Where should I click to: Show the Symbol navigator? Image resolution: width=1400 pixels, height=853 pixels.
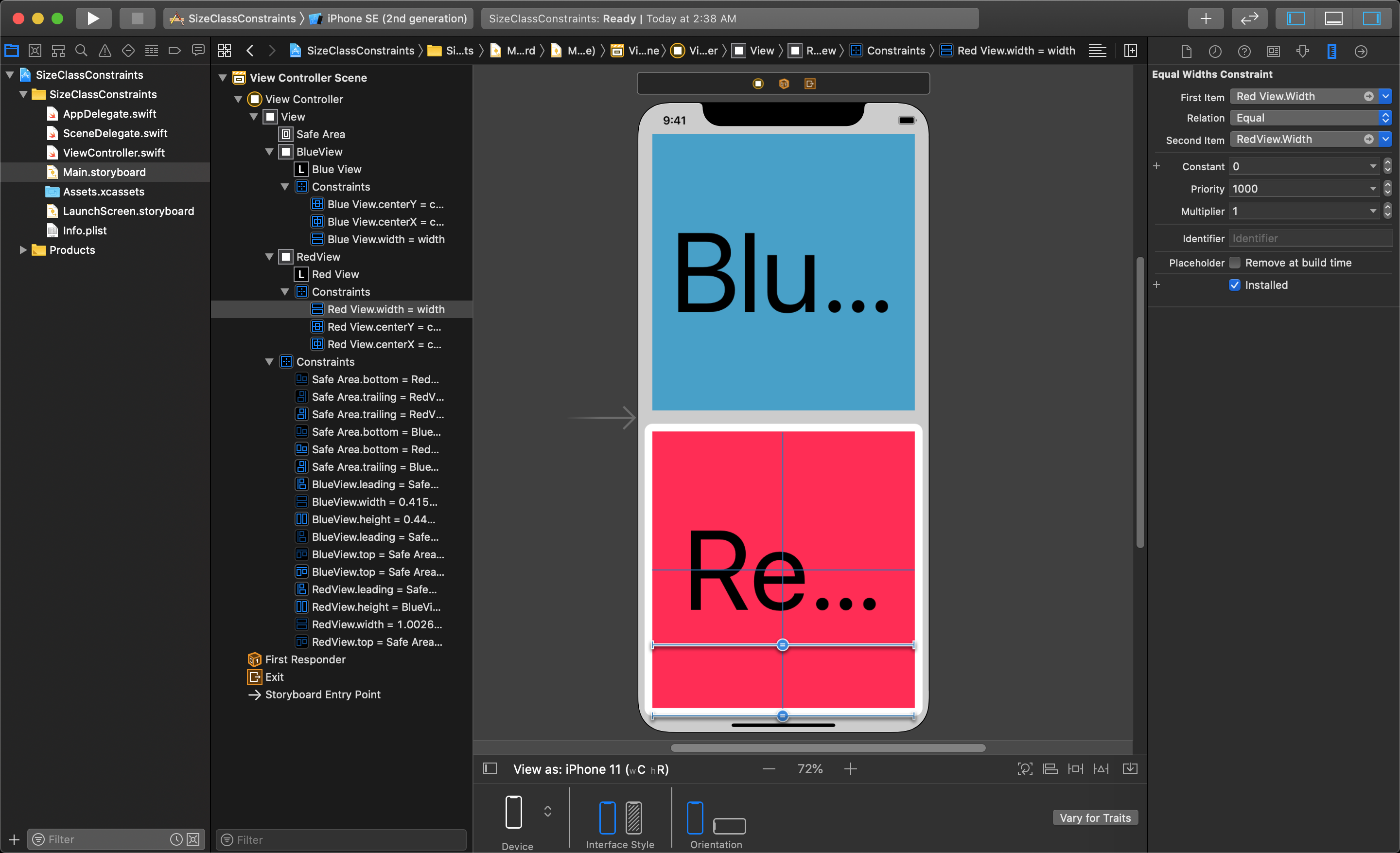(x=58, y=51)
